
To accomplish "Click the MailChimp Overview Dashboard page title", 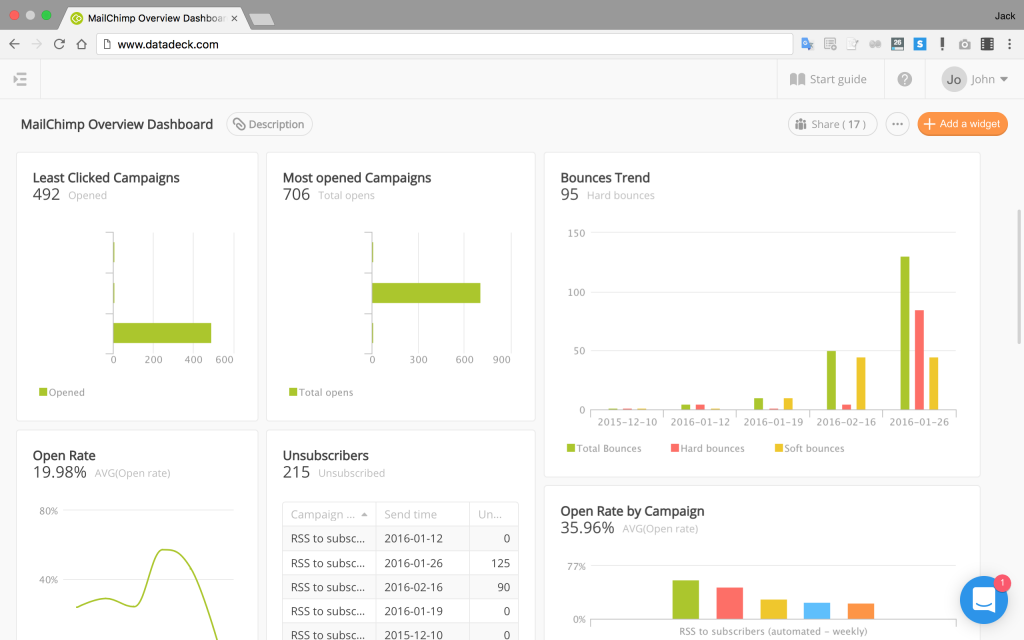I will coord(117,124).
